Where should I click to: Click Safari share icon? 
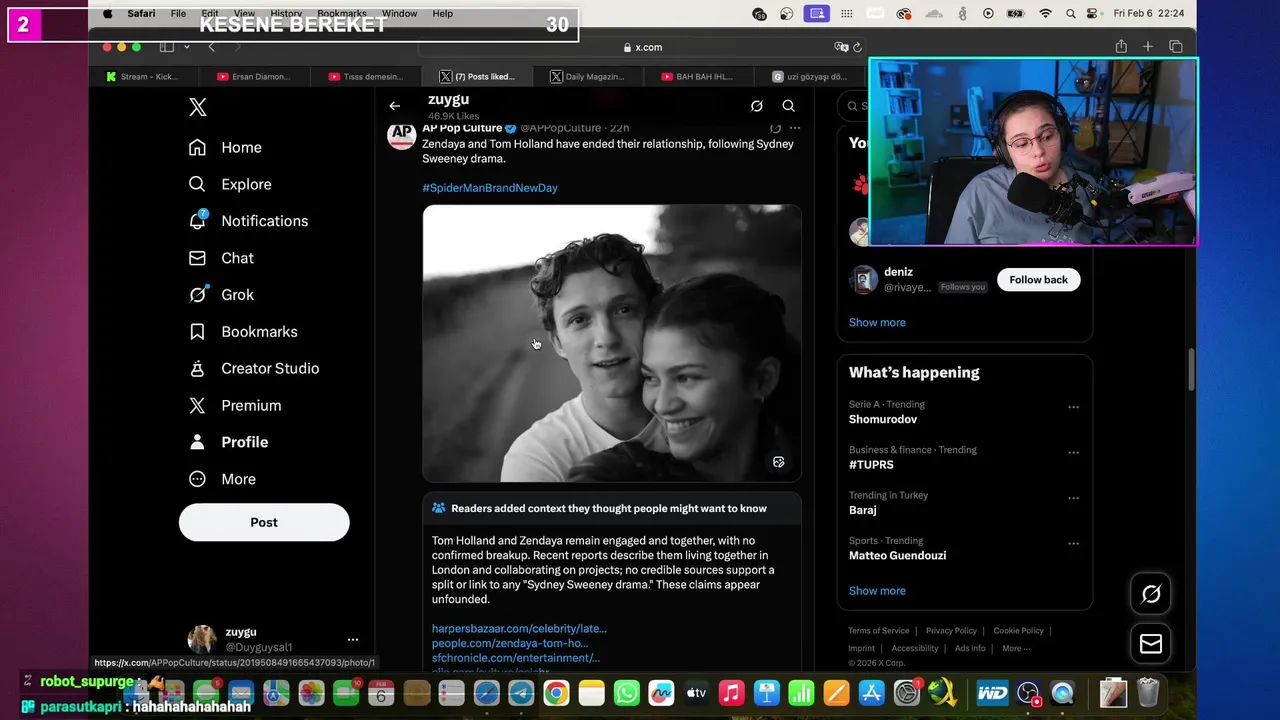tap(1121, 47)
